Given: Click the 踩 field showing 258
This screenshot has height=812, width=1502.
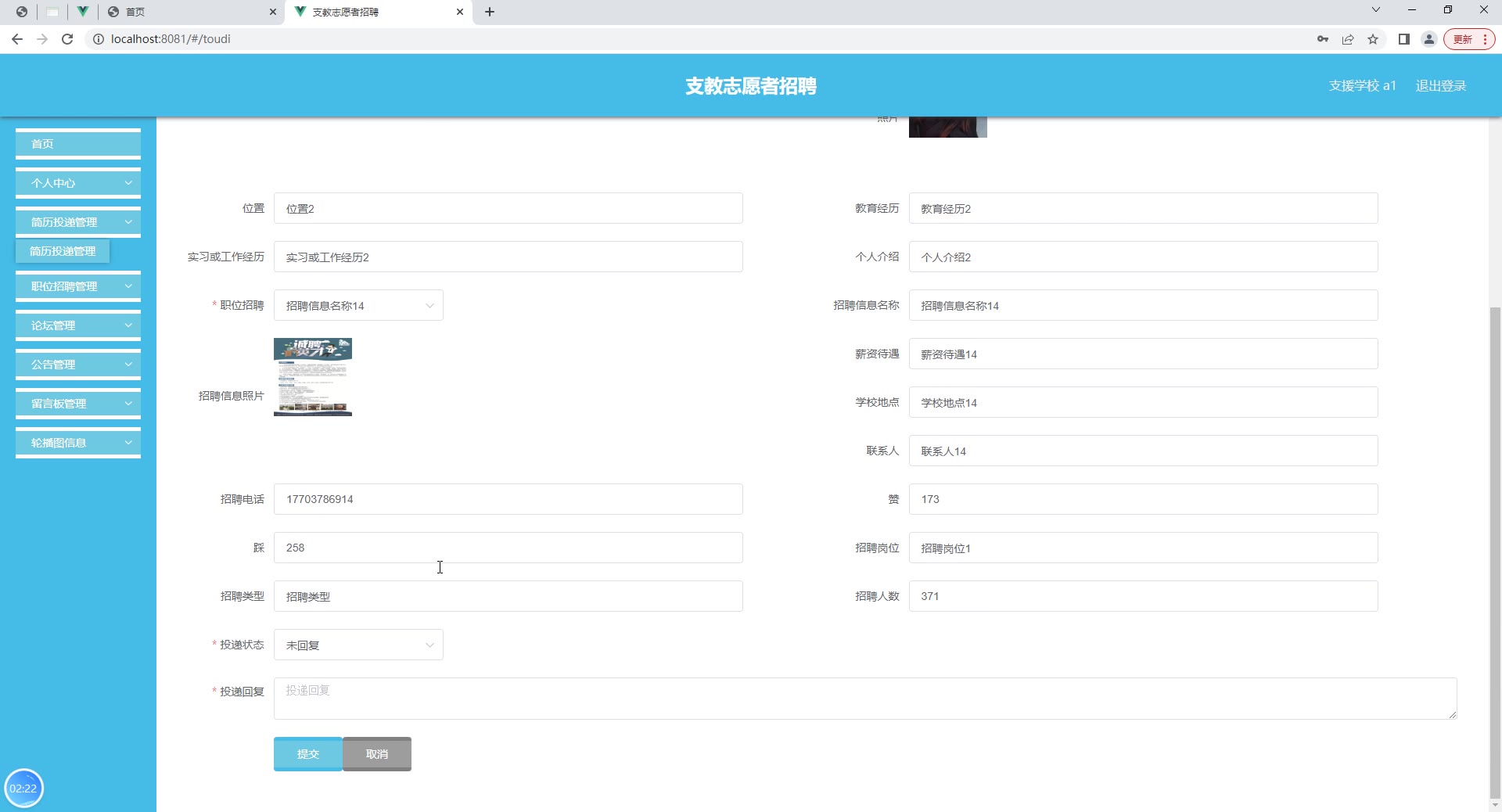Looking at the screenshot, I should tap(508, 548).
